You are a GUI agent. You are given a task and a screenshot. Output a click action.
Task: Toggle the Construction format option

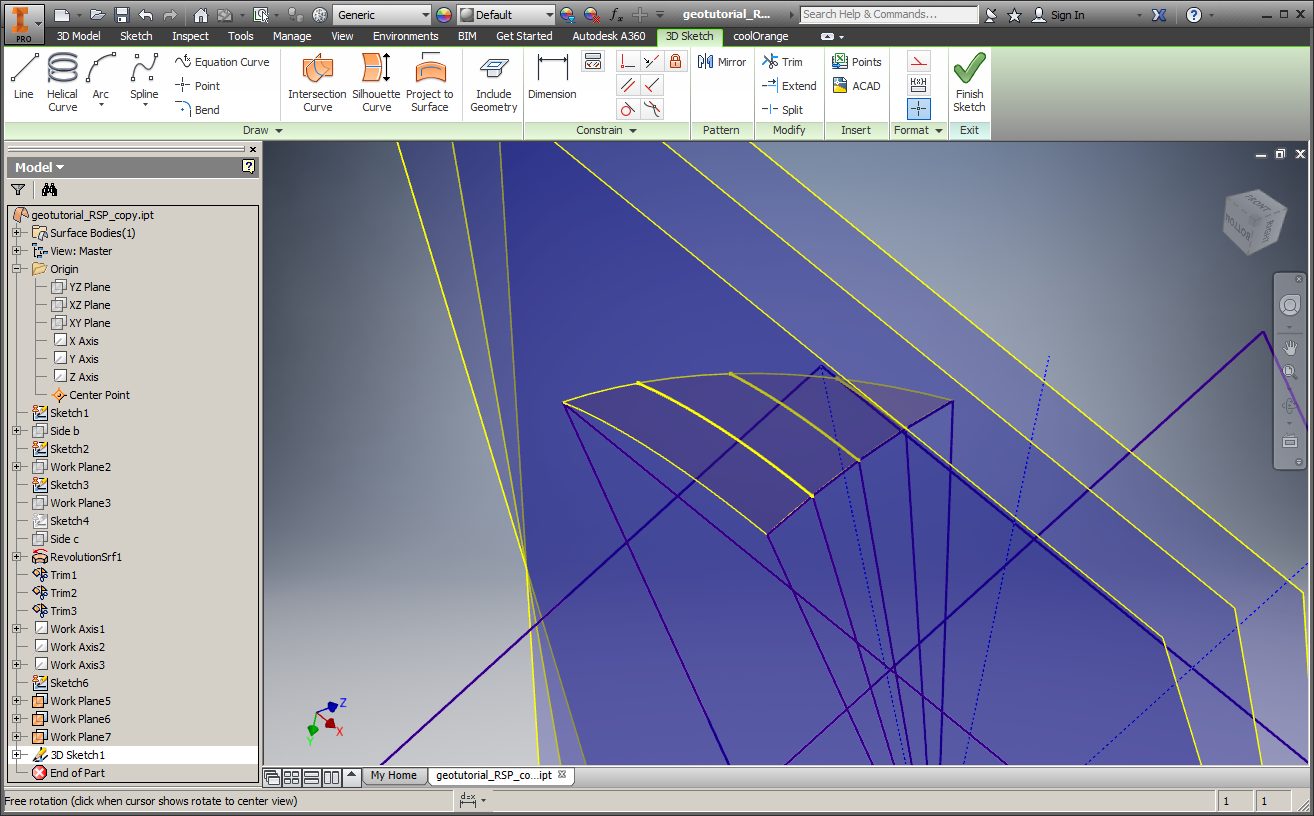(x=919, y=61)
